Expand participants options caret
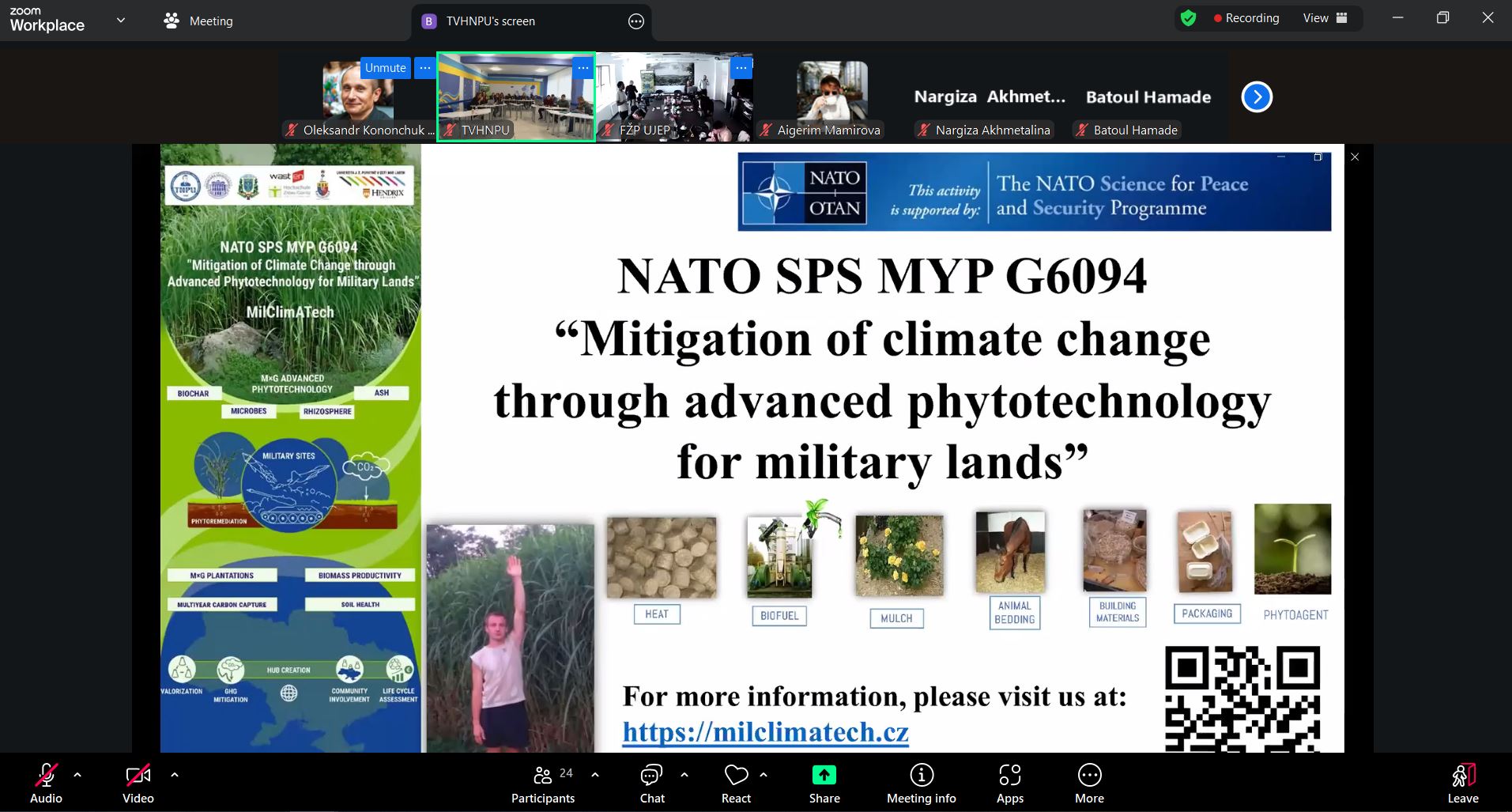 [595, 775]
